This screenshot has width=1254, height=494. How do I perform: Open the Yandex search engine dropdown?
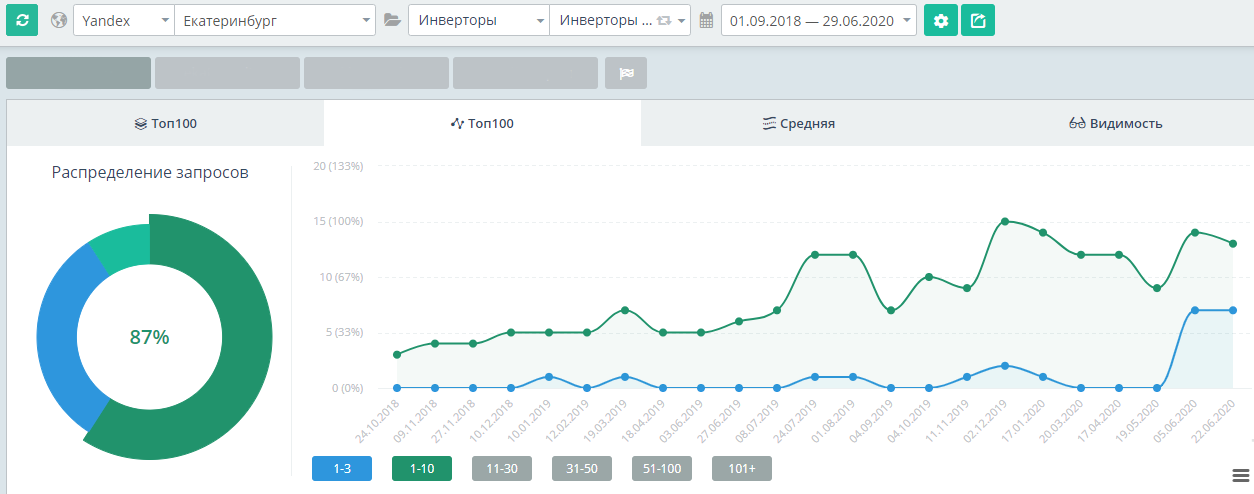tap(123, 20)
